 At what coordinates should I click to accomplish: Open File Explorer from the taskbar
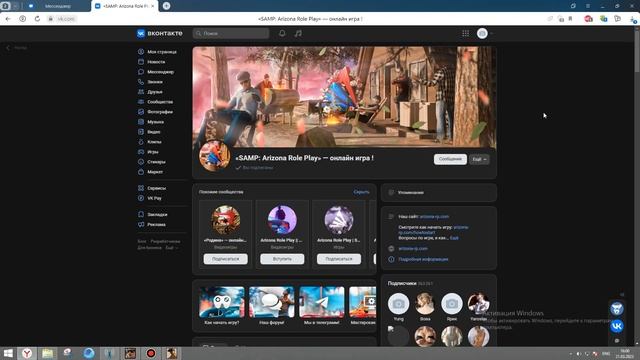pos(47,353)
